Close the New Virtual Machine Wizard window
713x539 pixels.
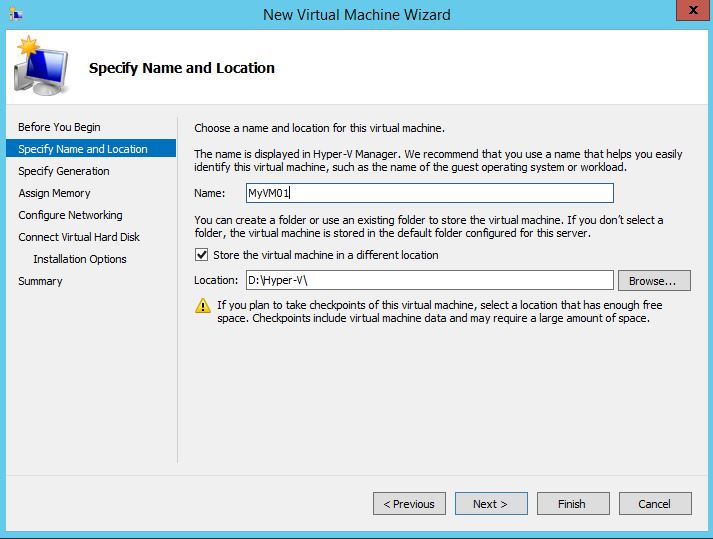point(693,10)
